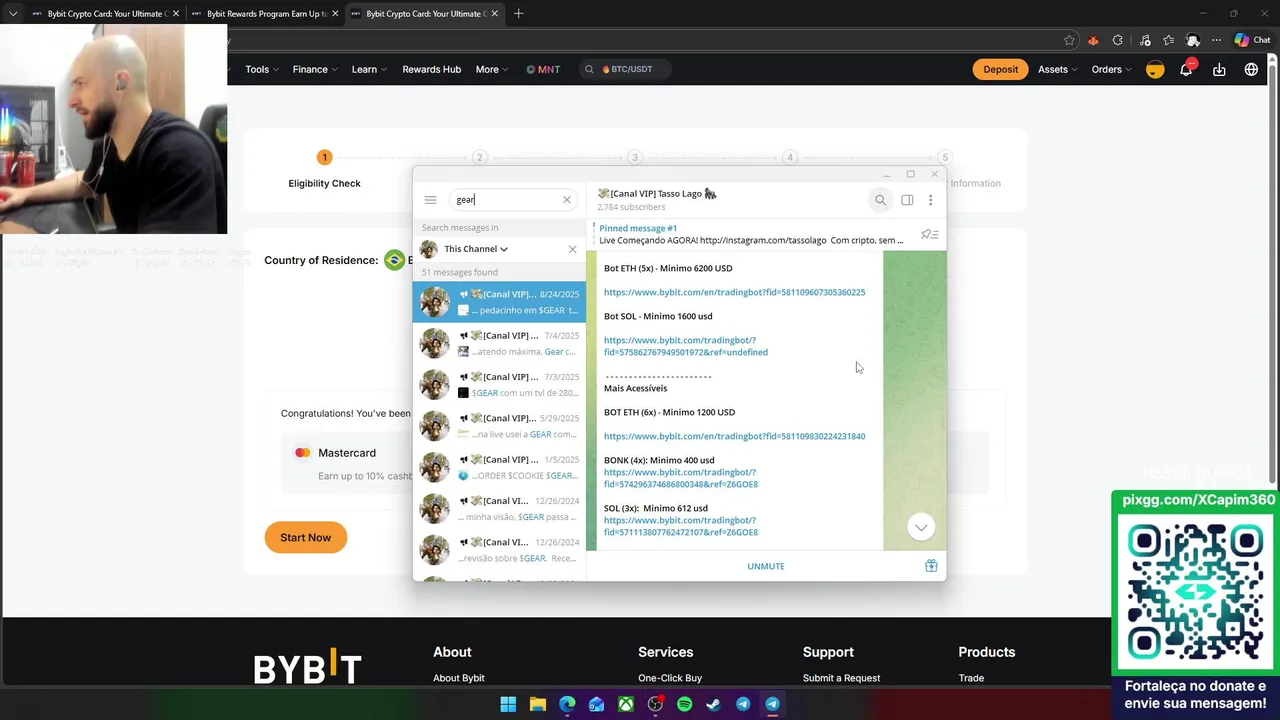Click Start Now button
This screenshot has width=1280, height=720.
pyautogui.click(x=305, y=537)
